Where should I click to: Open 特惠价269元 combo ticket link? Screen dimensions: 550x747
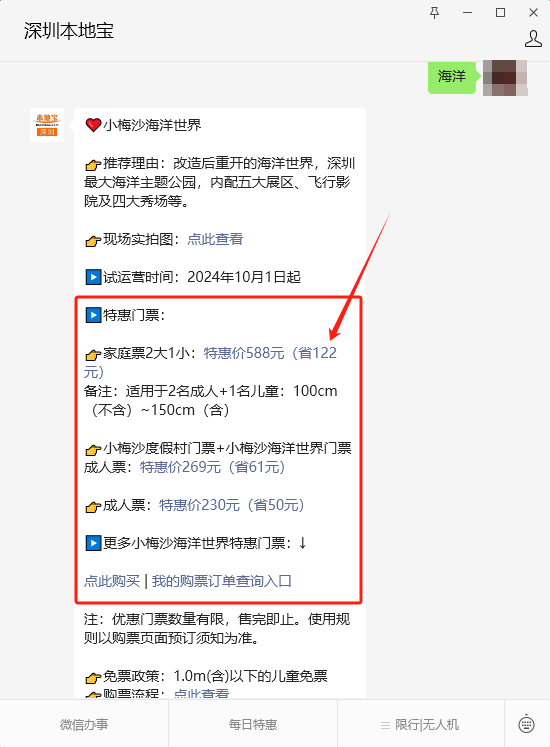(212, 467)
